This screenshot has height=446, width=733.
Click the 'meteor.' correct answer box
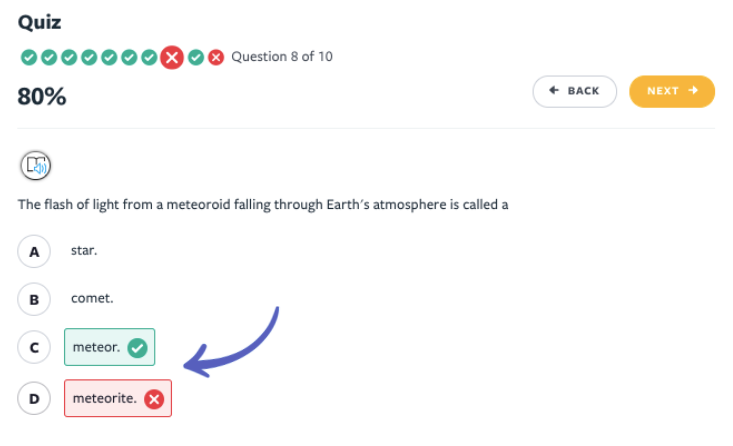(109, 347)
